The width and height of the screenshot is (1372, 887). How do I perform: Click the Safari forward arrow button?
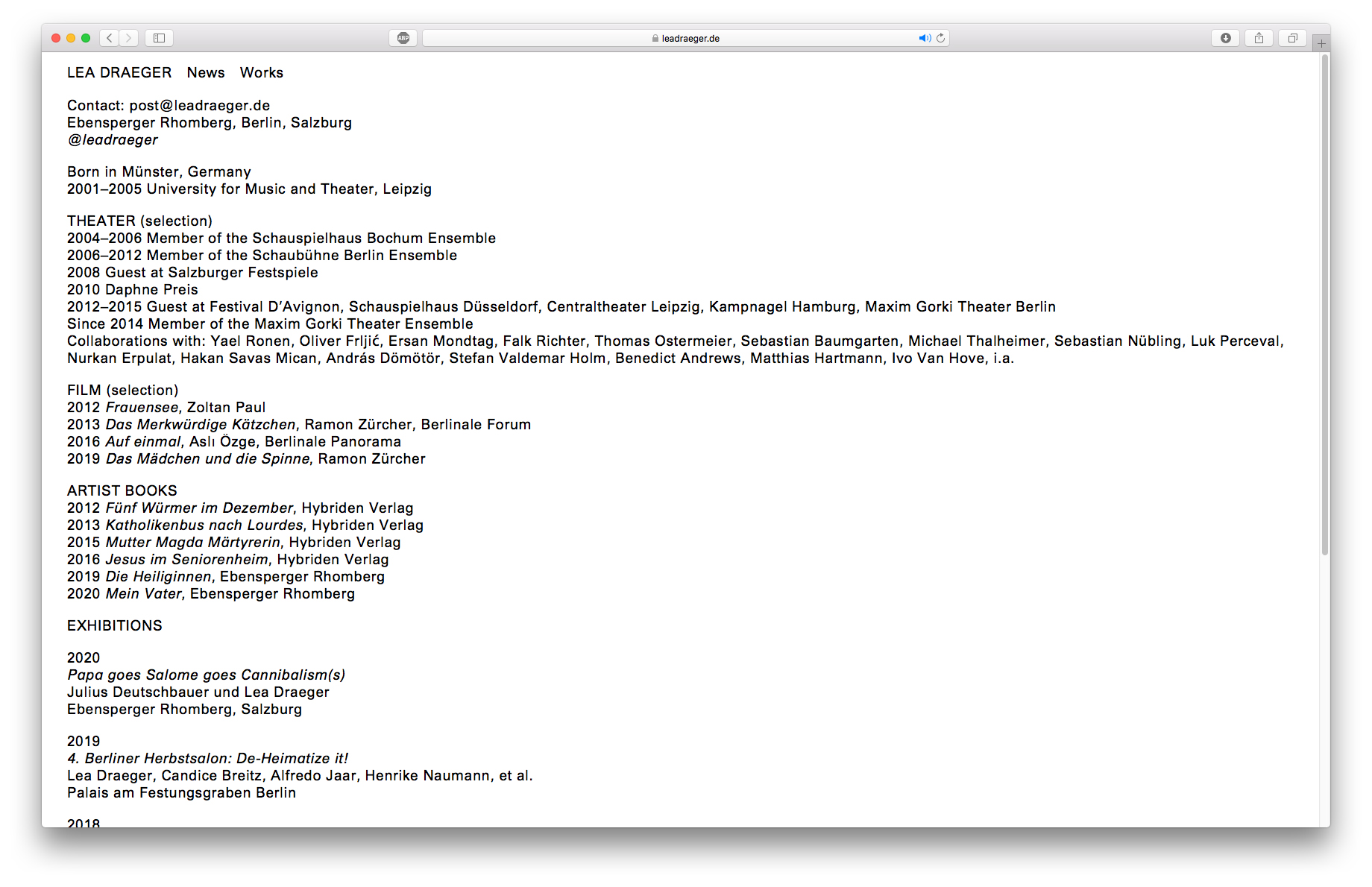(129, 38)
